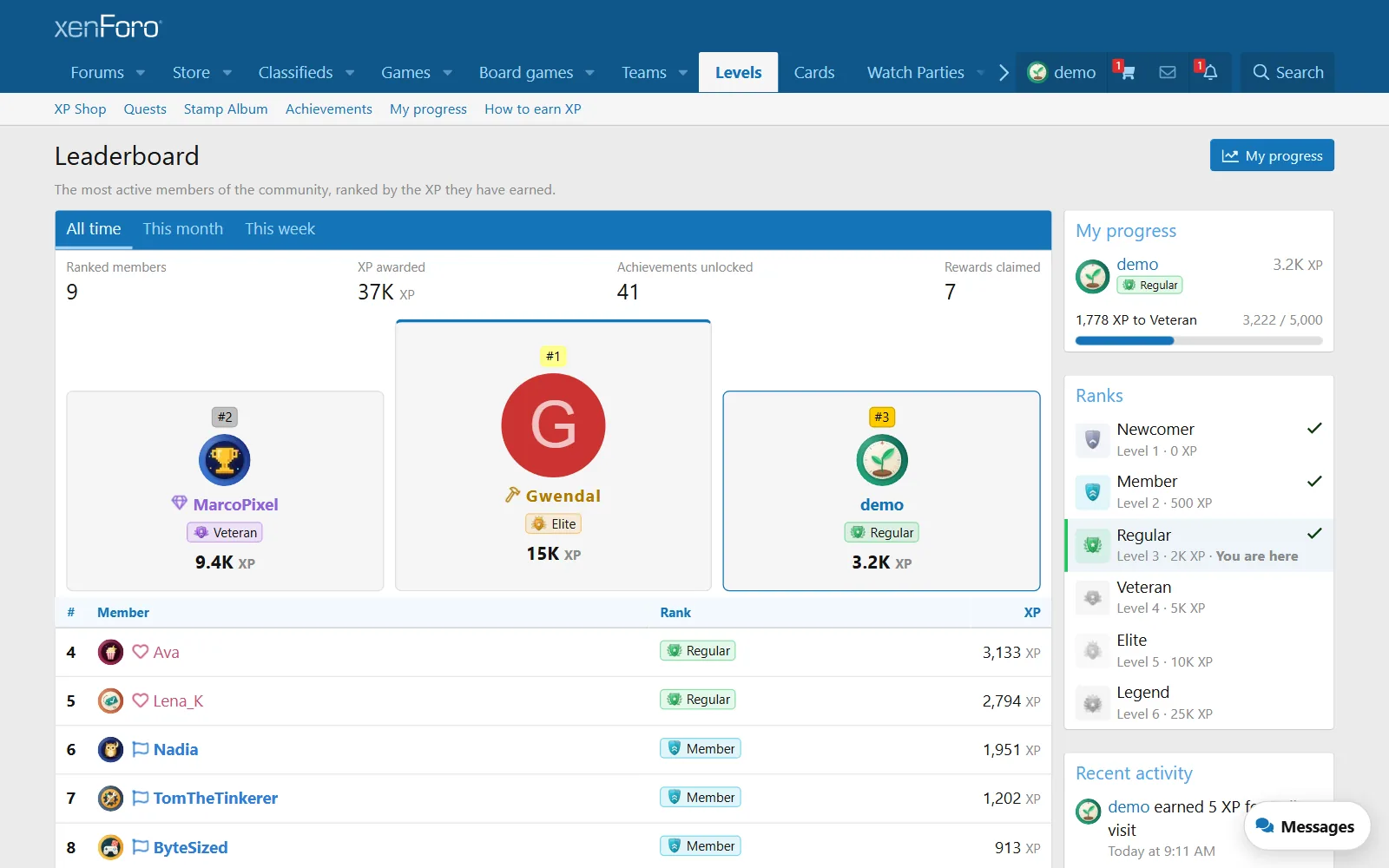Click Ava's avatar in row 4

(110, 652)
